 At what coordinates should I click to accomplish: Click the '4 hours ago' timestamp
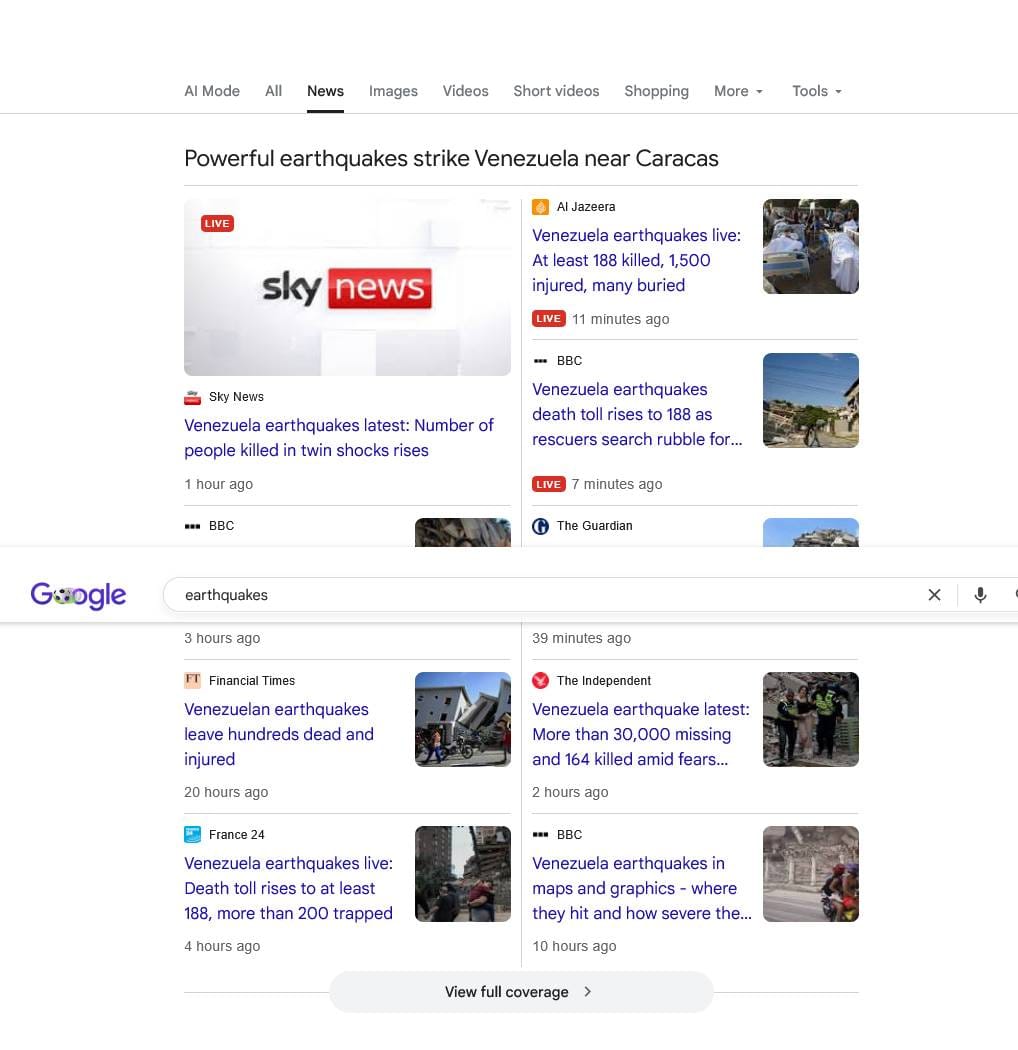coord(222,946)
